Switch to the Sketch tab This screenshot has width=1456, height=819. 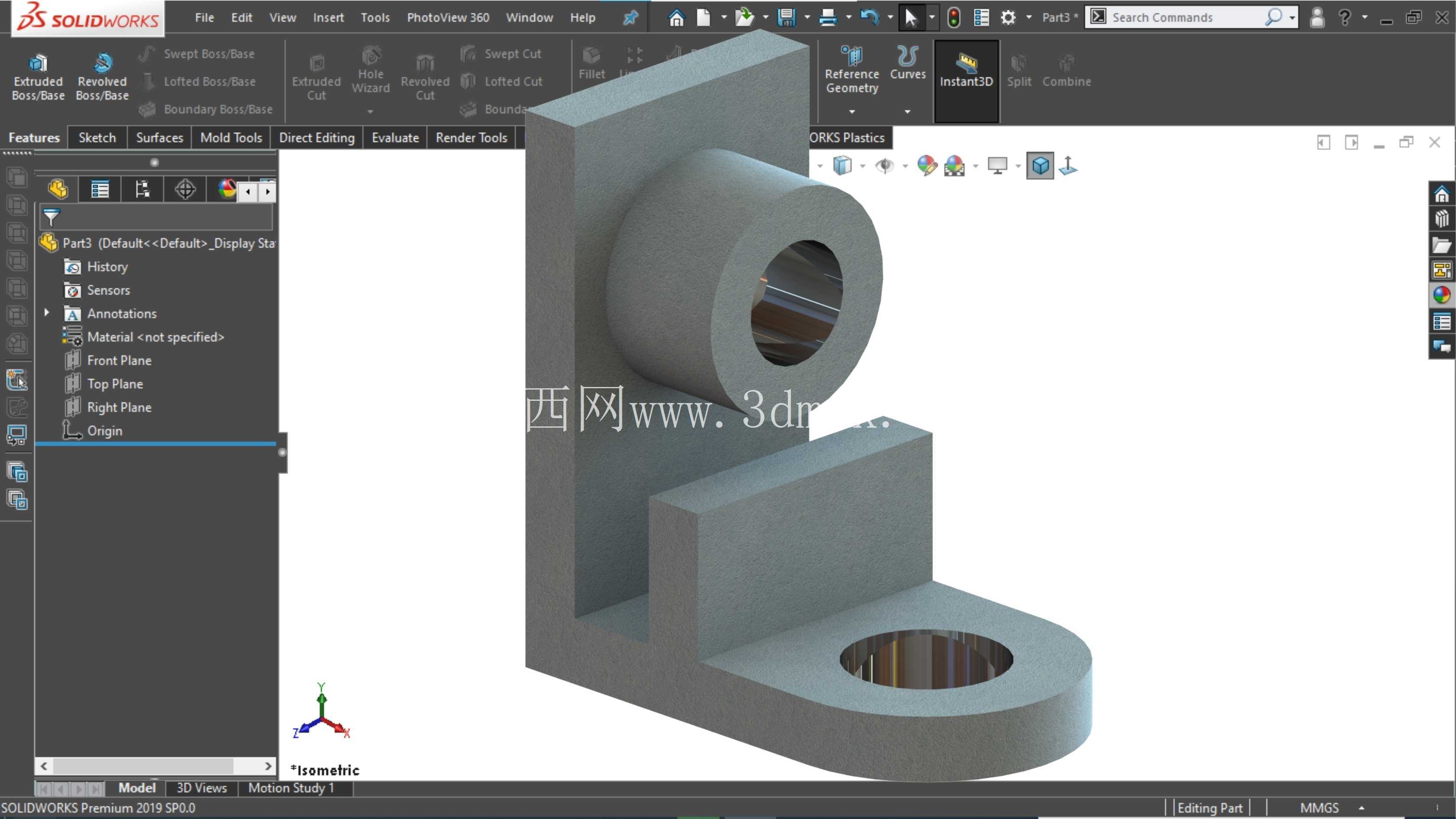97,137
